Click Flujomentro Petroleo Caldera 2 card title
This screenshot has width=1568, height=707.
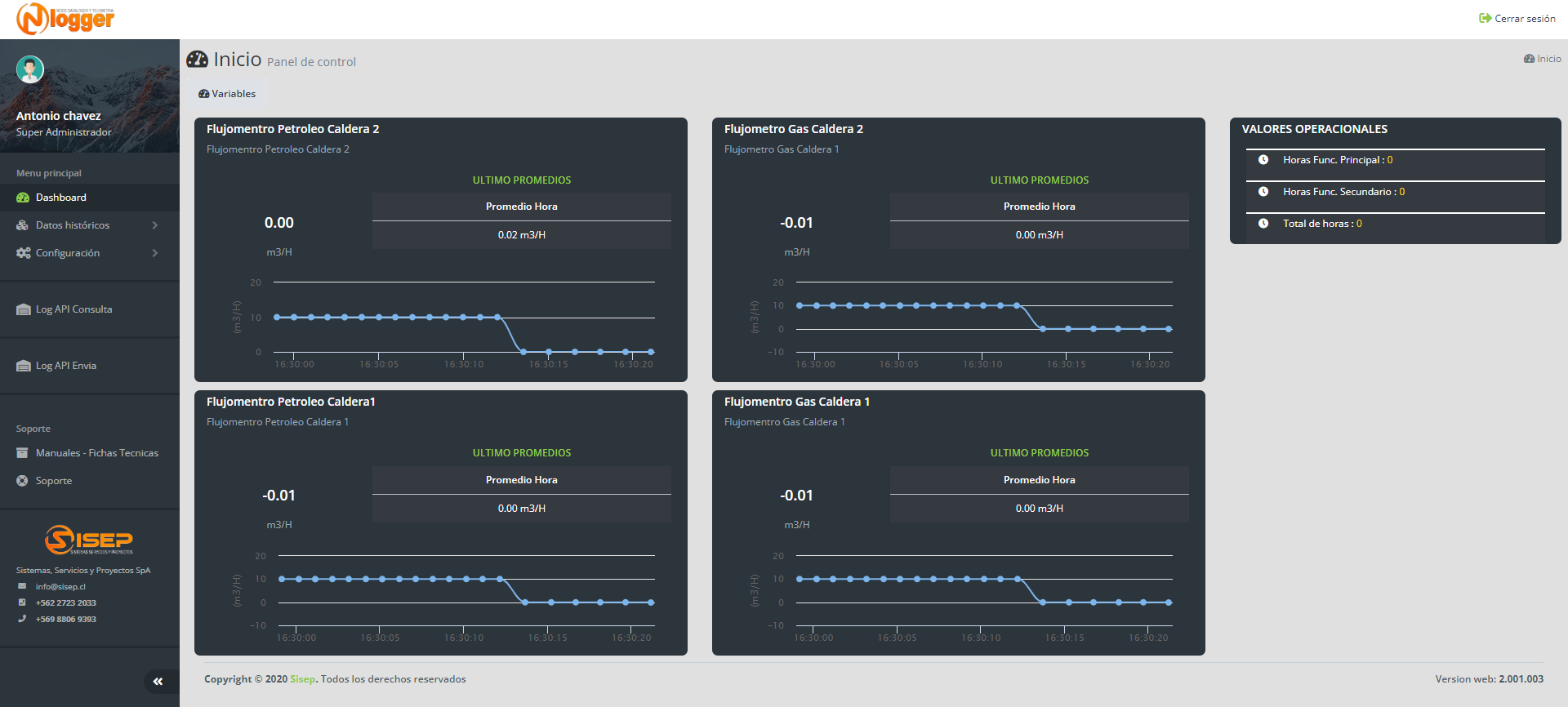point(292,129)
